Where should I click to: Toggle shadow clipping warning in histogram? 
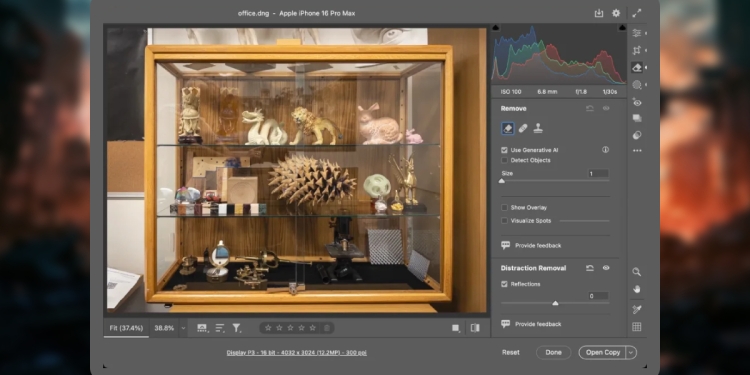[496, 28]
